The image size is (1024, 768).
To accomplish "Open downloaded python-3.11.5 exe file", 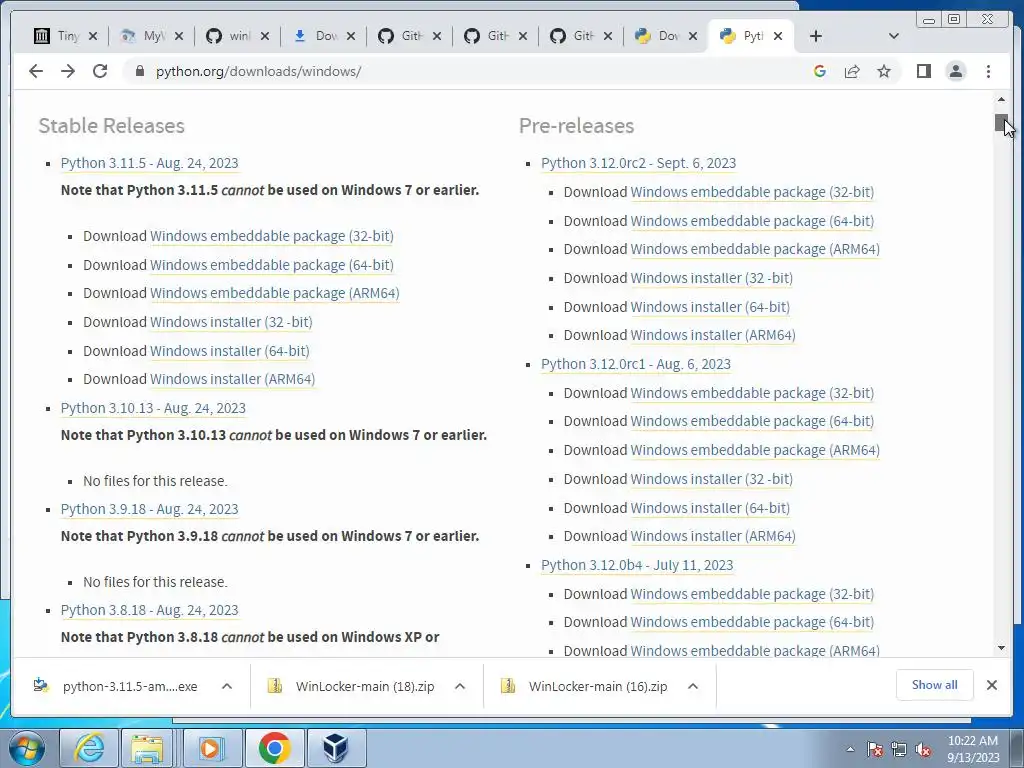I will (x=116, y=686).
